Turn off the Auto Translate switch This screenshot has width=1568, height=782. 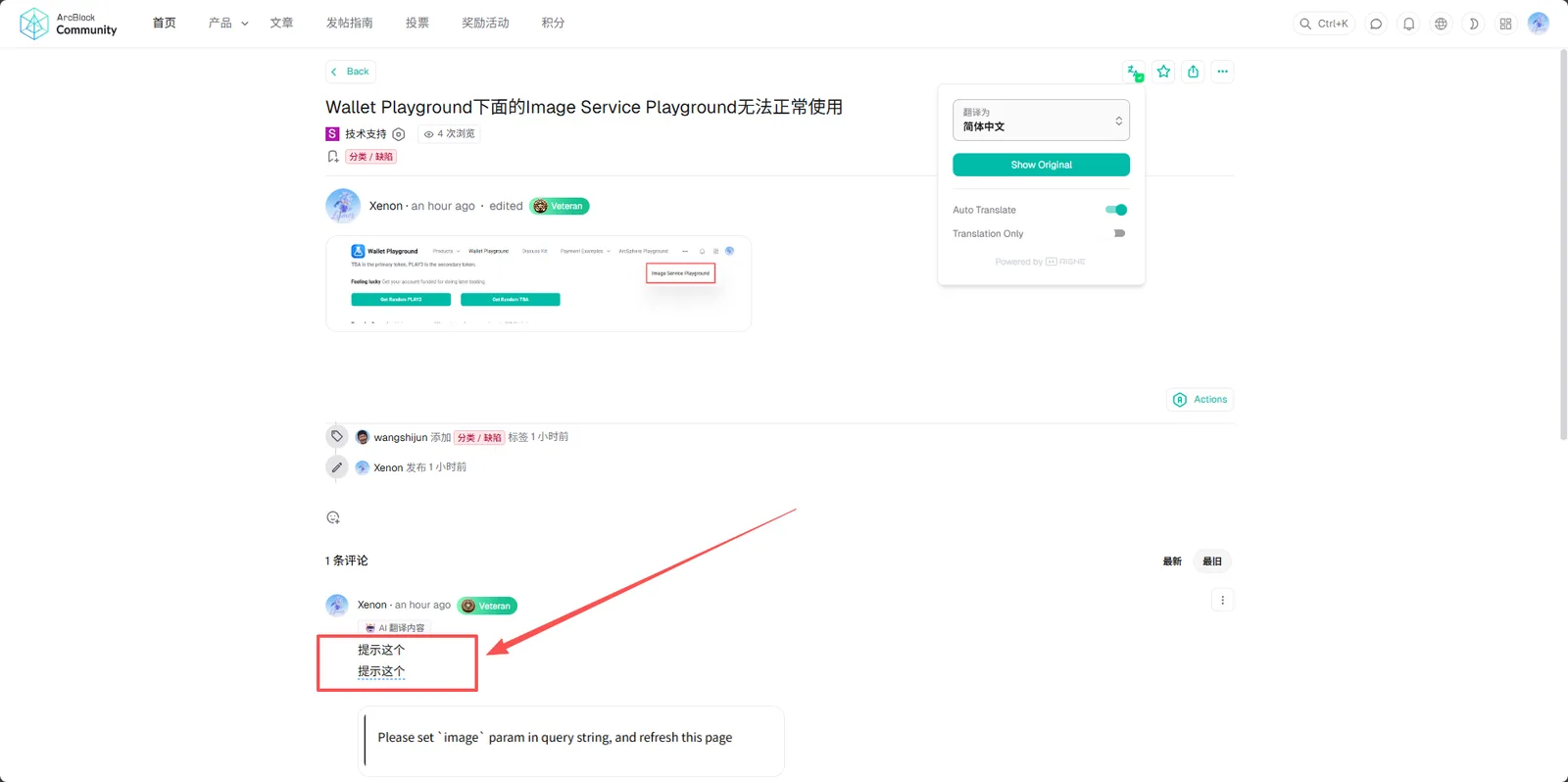1116,210
